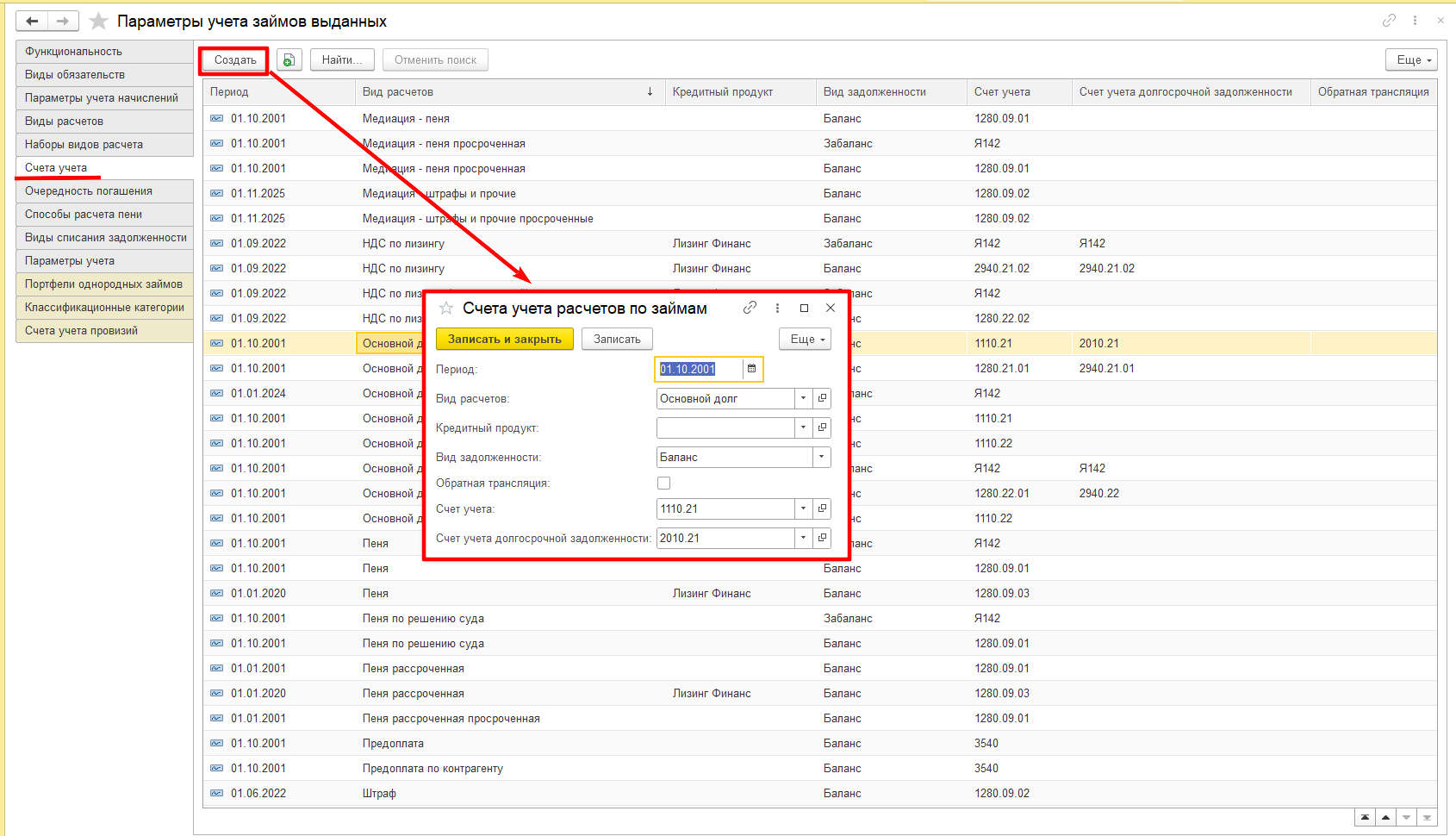Screen dimensions: 1456x836
Task: Click the copy record icon next to Создать
Action: [x=289, y=59]
